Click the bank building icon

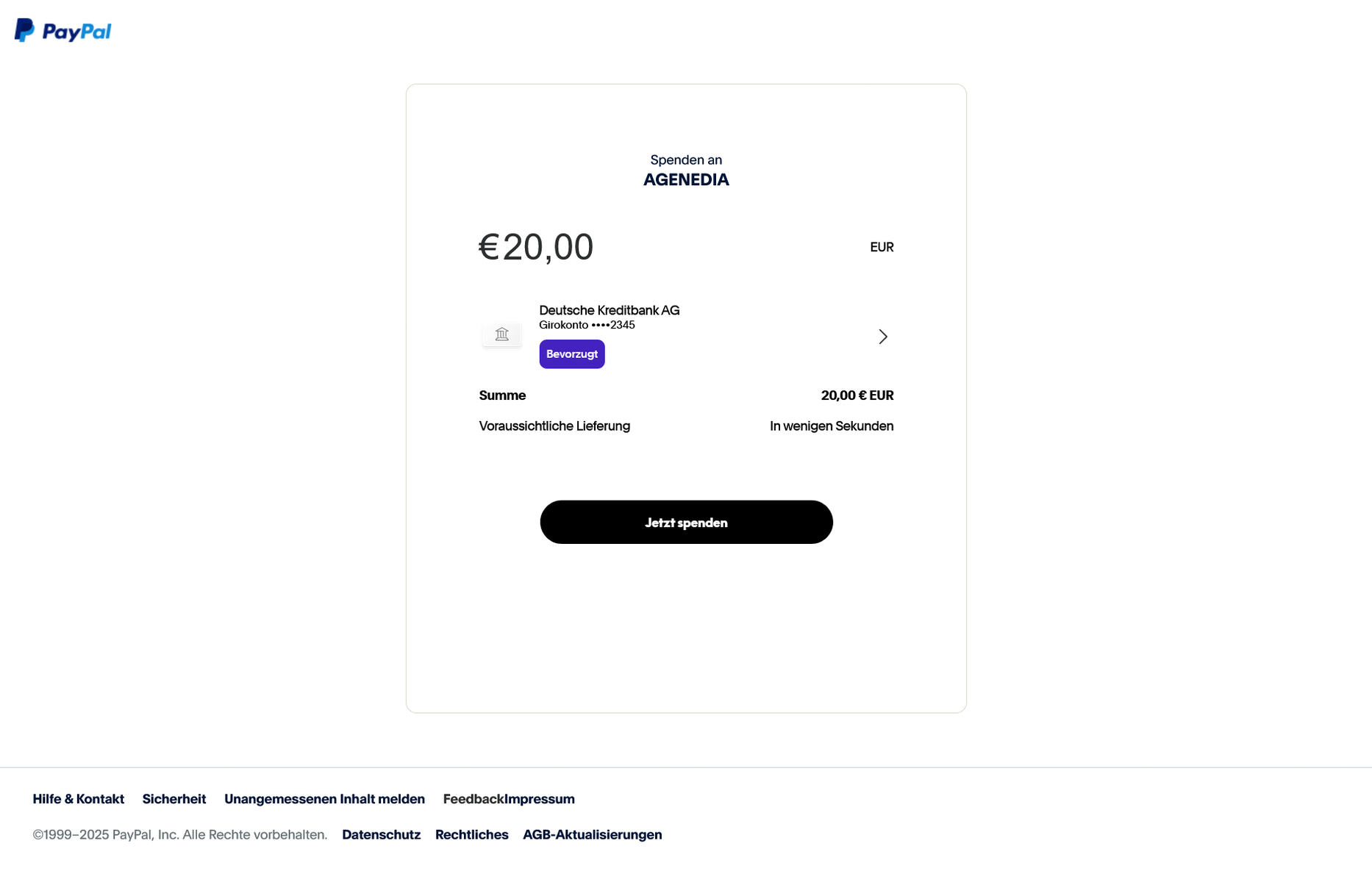tap(501, 335)
